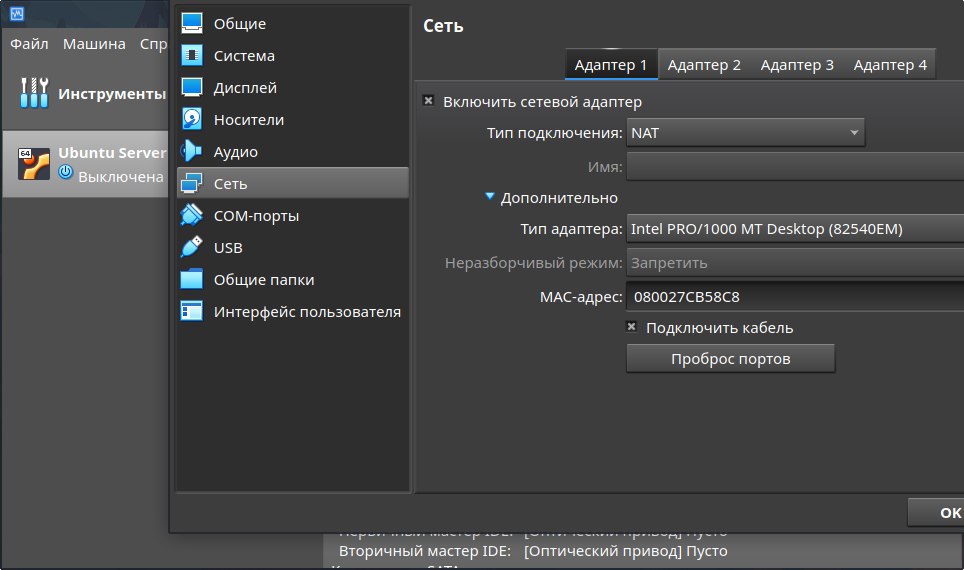The height and width of the screenshot is (570, 964).
Task: Click the MAC-адрес input field
Action: point(794,297)
